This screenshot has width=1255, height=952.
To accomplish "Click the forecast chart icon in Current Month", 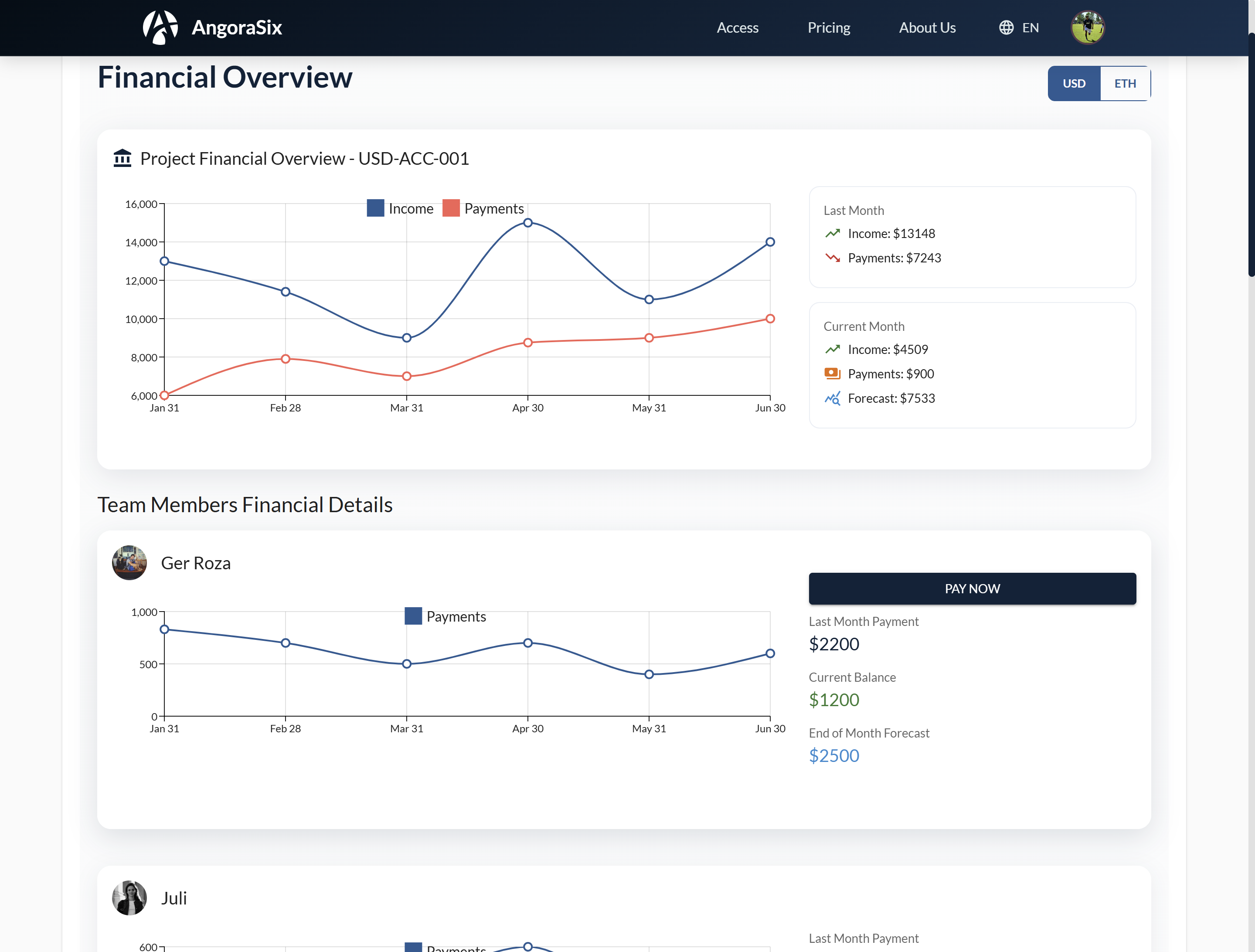I will click(832, 398).
